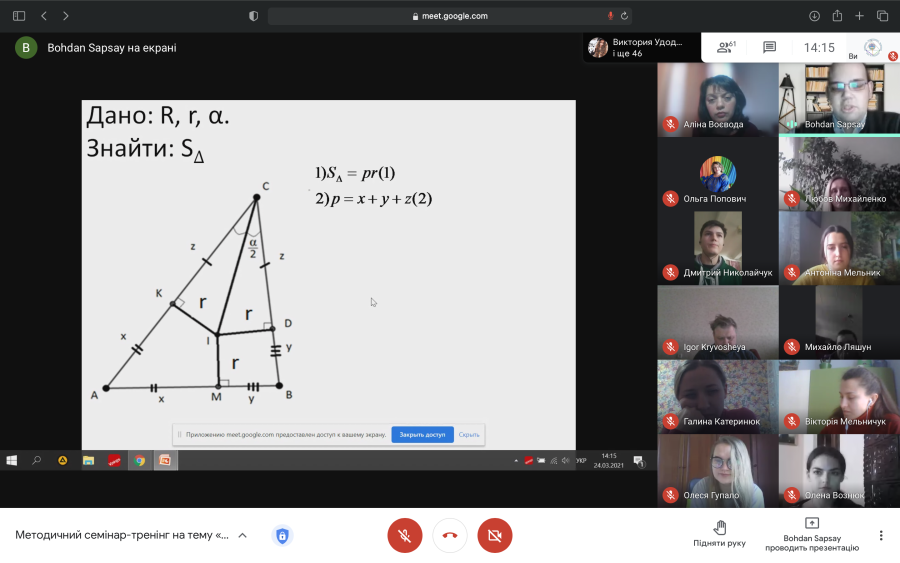Open the three-dot more options menu
The width and height of the screenshot is (900, 563).
880,535
